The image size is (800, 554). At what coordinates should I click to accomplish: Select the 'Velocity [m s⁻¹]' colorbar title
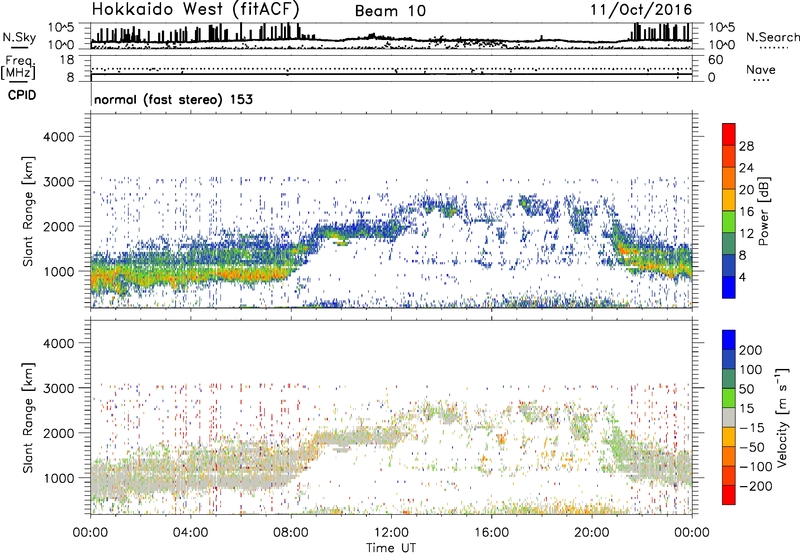click(782, 417)
